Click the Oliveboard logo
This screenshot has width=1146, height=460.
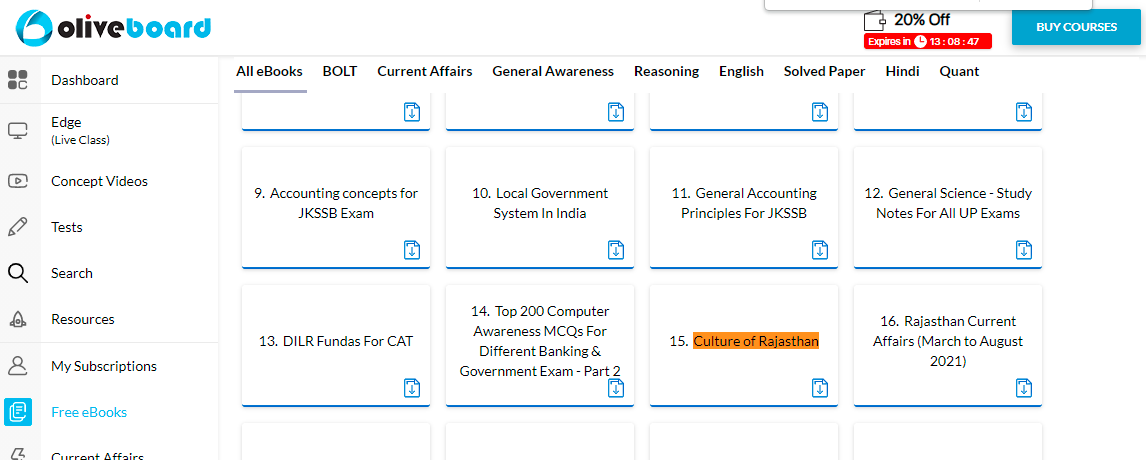coord(113,28)
